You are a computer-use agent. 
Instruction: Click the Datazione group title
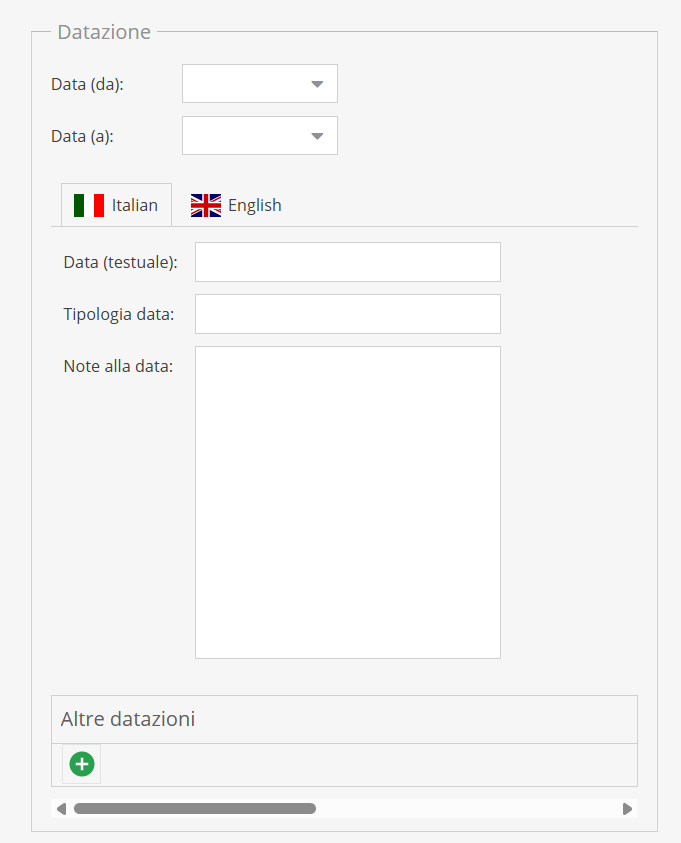(104, 32)
